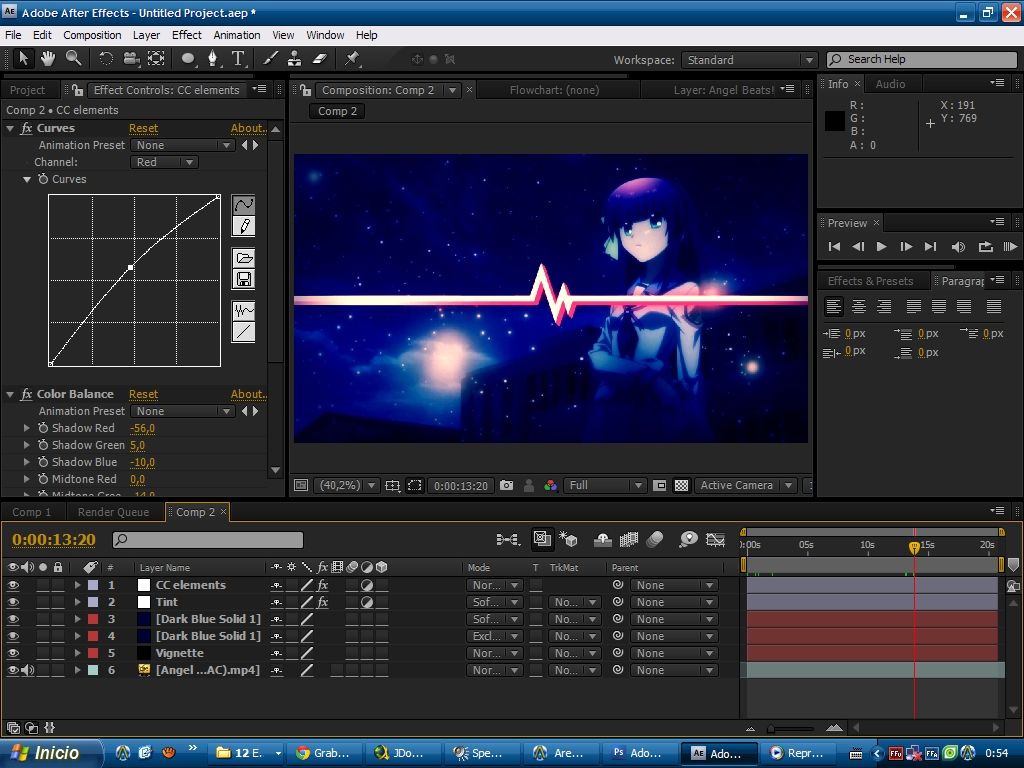The width and height of the screenshot is (1024, 768).
Task: Open Composition Mini-Flowchart in timeline
Action: pyautogui.click(x=507, y=539)
